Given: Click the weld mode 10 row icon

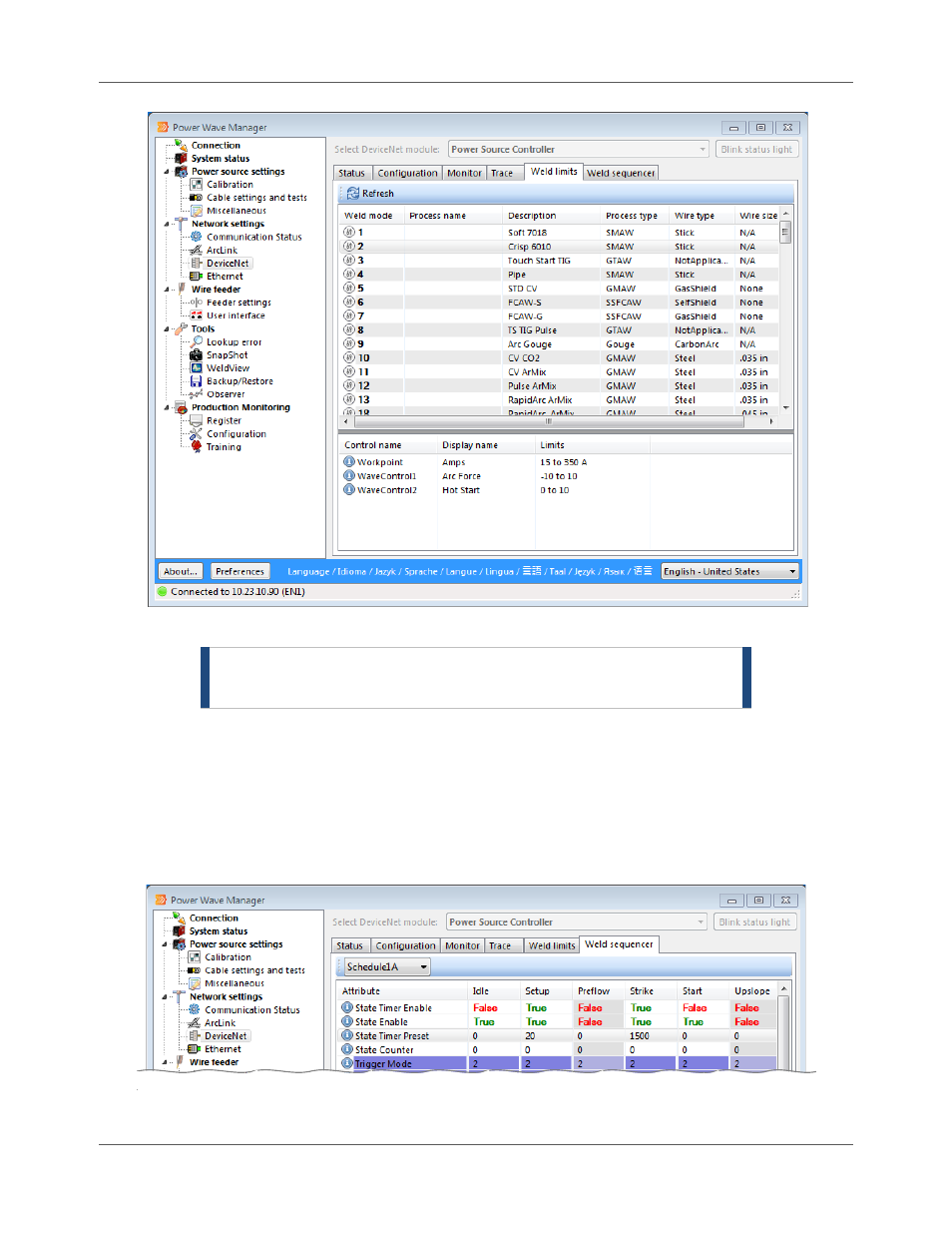Looking at the screenshot, I should [x=349, y=357].
